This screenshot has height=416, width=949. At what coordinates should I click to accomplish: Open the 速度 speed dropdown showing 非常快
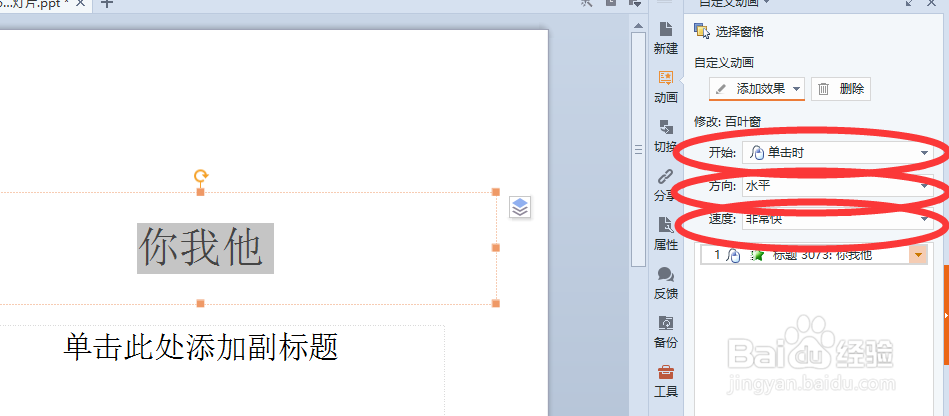[838, 219]
